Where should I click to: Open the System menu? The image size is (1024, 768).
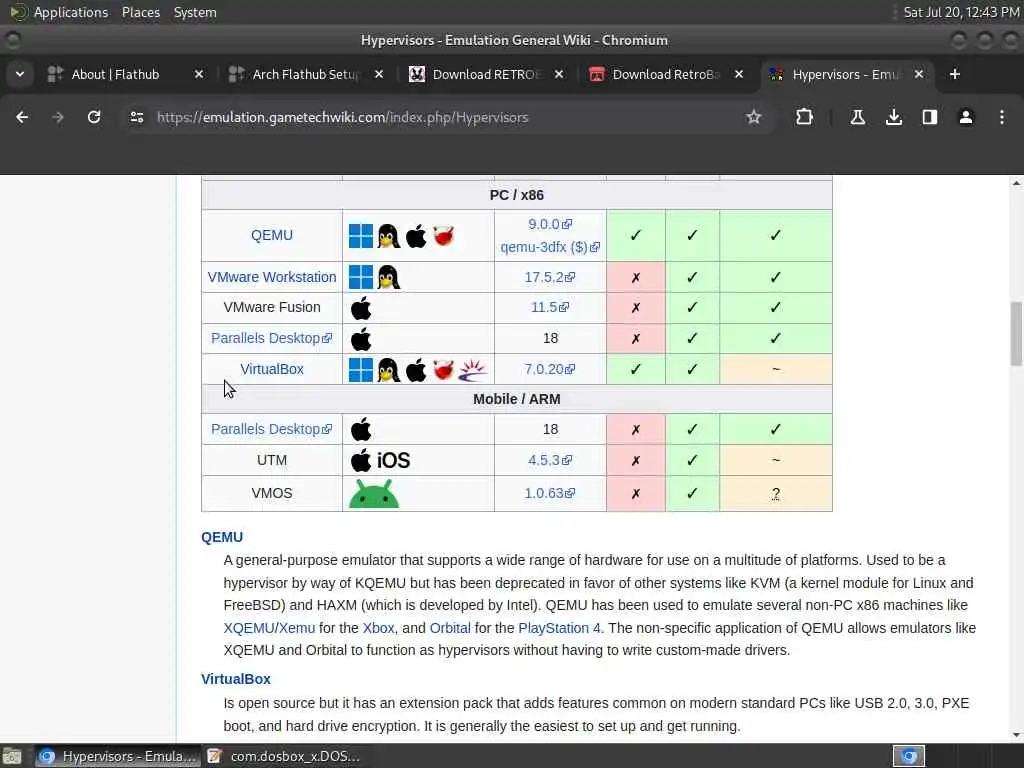coord(195,12)
